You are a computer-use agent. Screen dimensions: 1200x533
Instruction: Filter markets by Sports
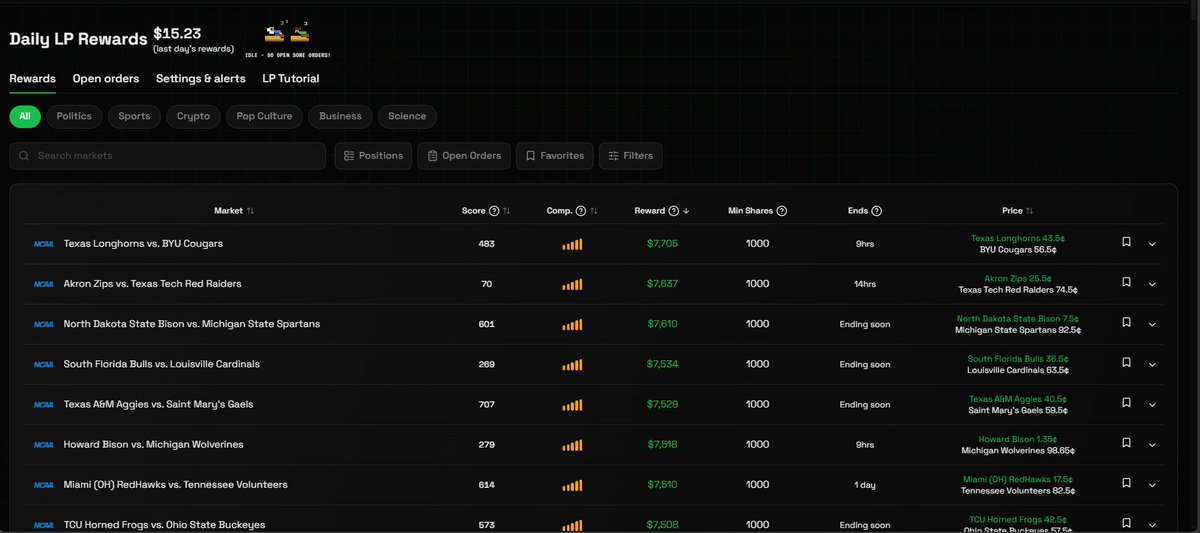click(x=134, y=116)
